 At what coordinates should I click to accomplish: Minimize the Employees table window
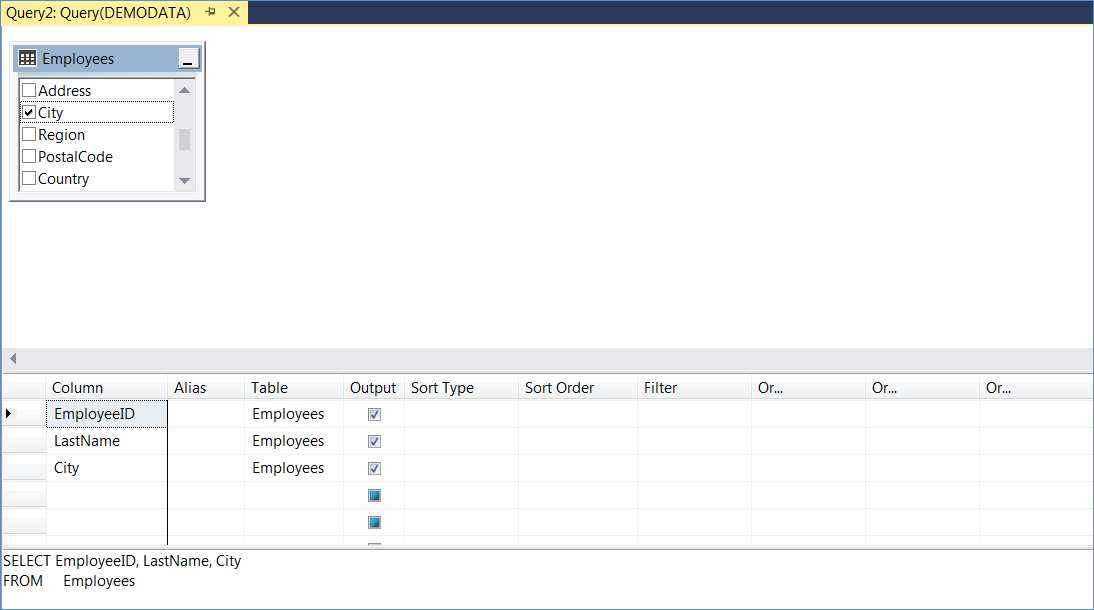189,59
